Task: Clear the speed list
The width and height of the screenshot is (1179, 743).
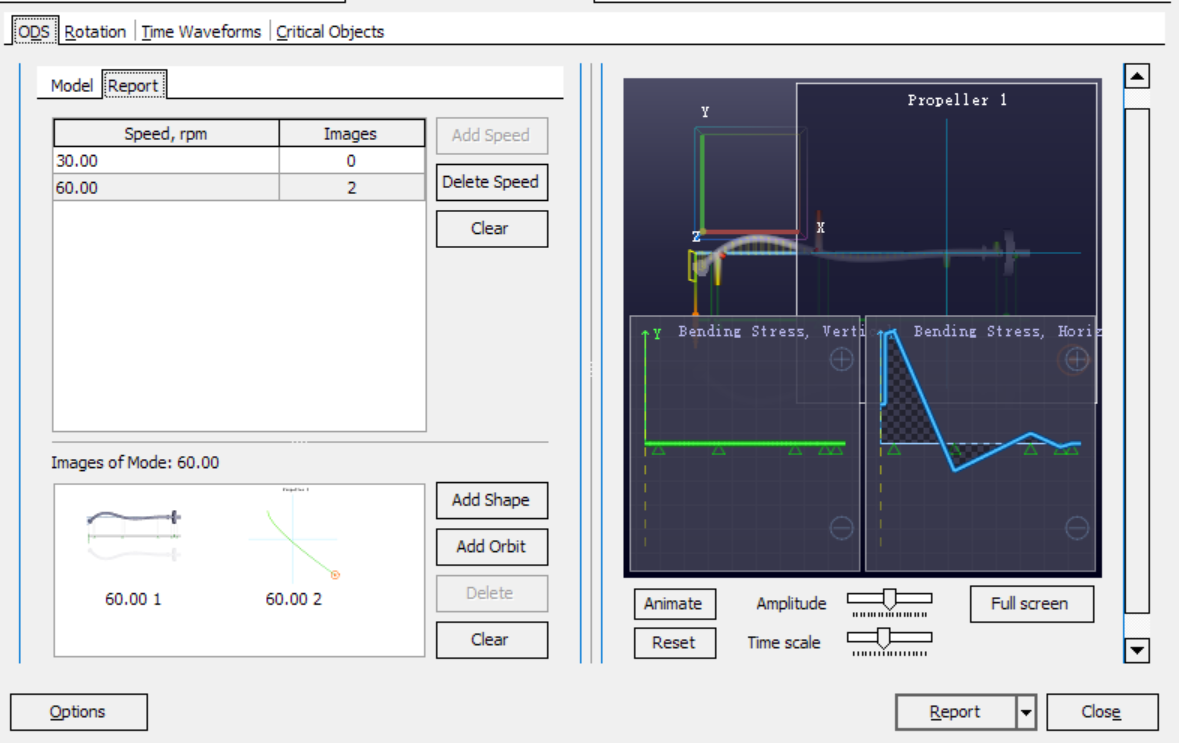Action: [x=491, y=229]
